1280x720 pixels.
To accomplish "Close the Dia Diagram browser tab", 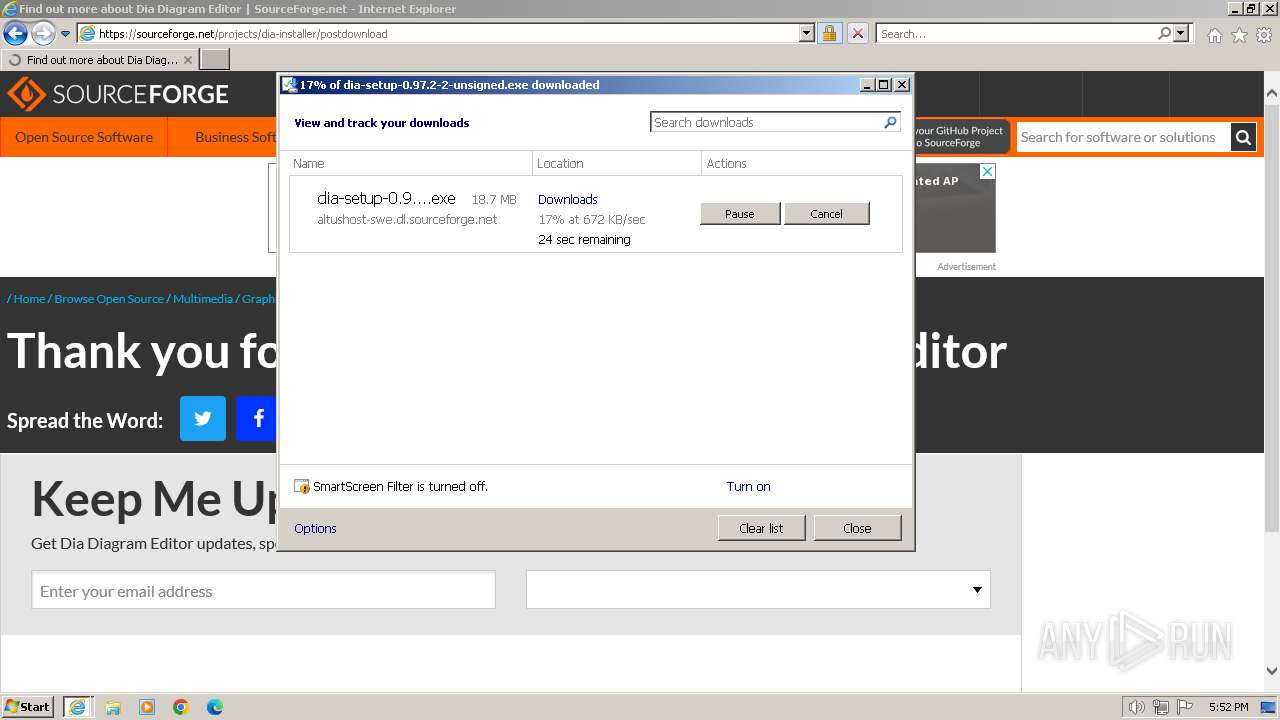I will coord(188,60).
